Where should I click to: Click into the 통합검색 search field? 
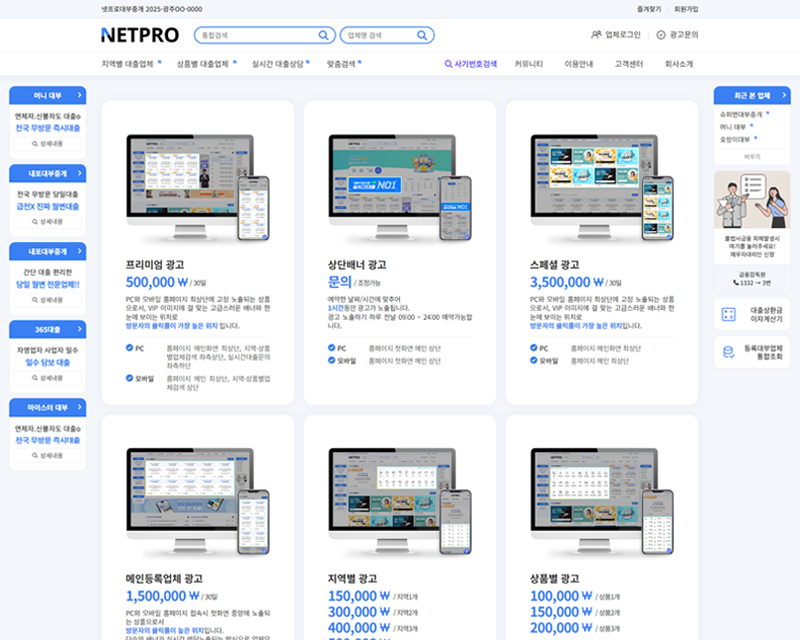(255, 35)
